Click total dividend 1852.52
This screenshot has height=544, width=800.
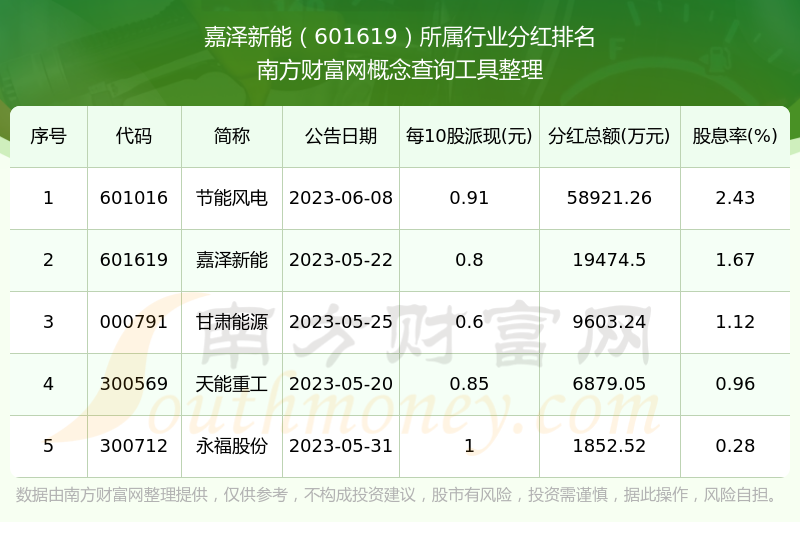click(x=609, y=446)
